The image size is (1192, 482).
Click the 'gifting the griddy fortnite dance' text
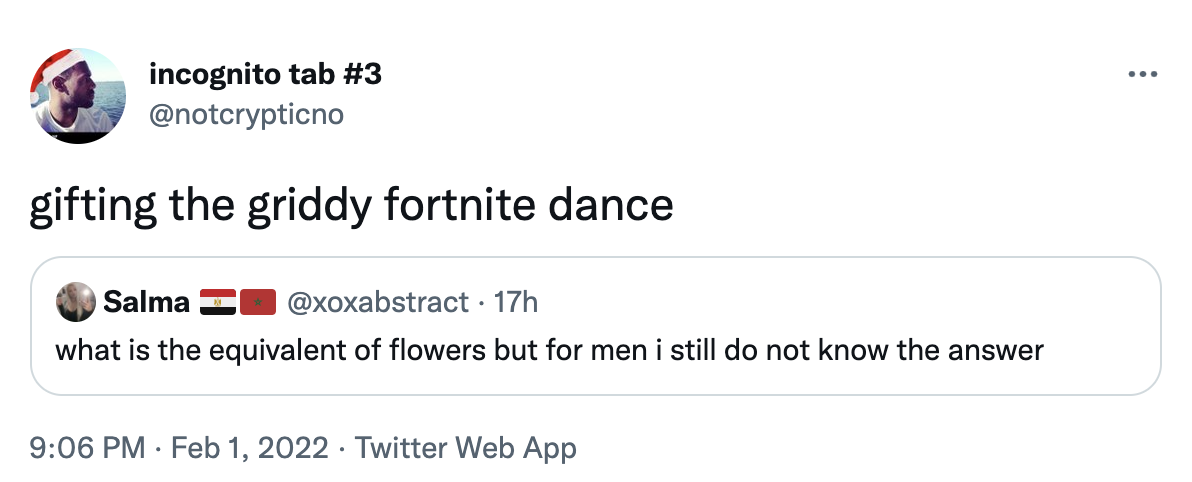pos(351,206)
